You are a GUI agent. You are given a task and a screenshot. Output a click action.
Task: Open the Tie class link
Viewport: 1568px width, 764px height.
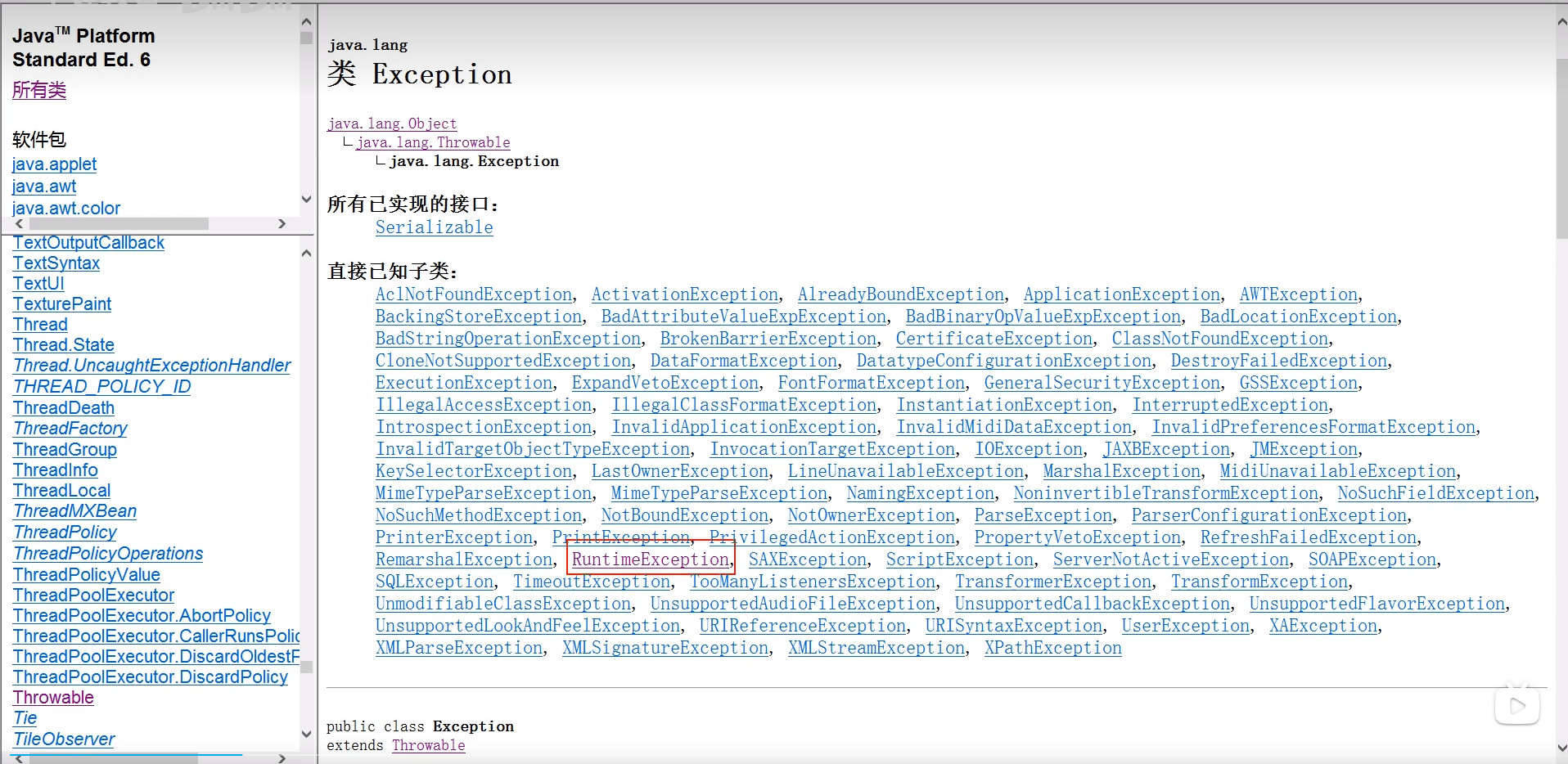point(25,718)
